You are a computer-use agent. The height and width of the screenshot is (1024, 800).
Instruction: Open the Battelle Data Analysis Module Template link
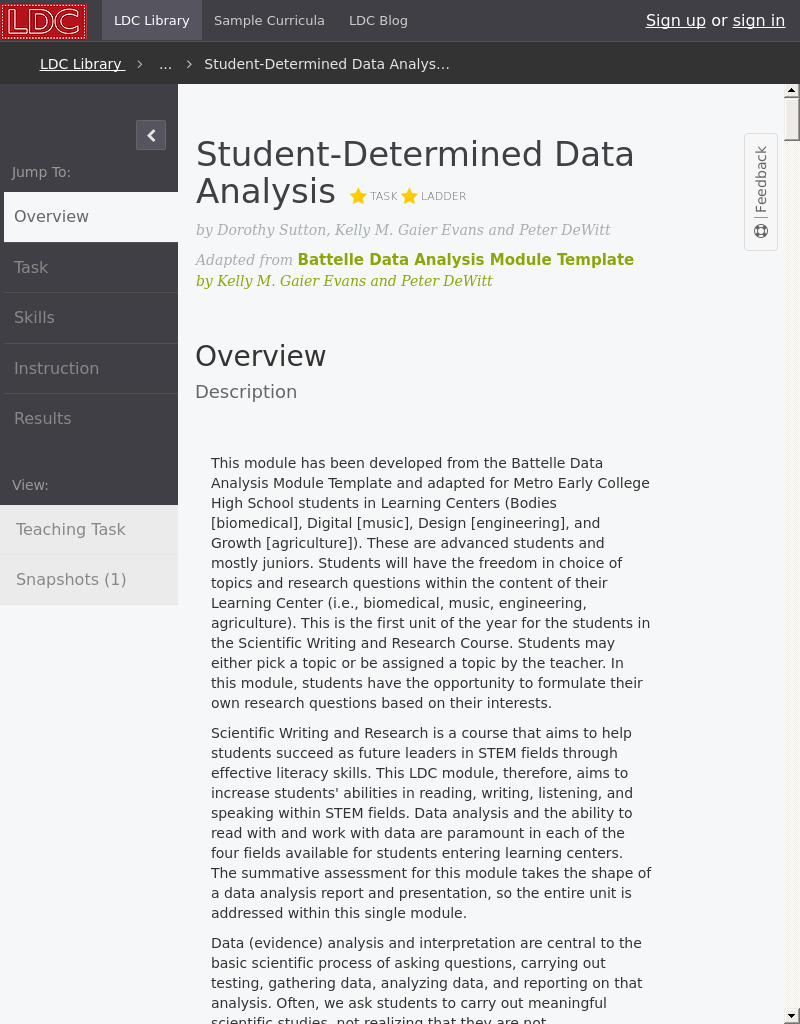(466, 259)
